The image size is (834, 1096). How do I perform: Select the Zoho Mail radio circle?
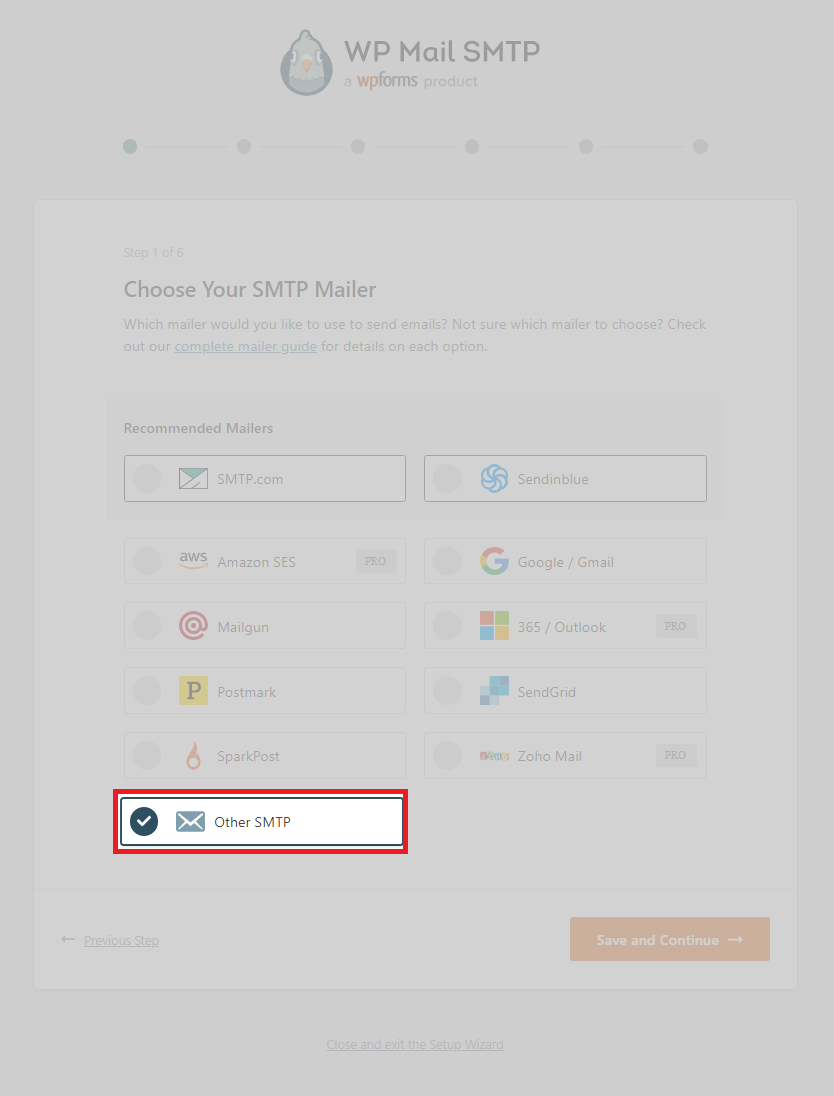447,755
